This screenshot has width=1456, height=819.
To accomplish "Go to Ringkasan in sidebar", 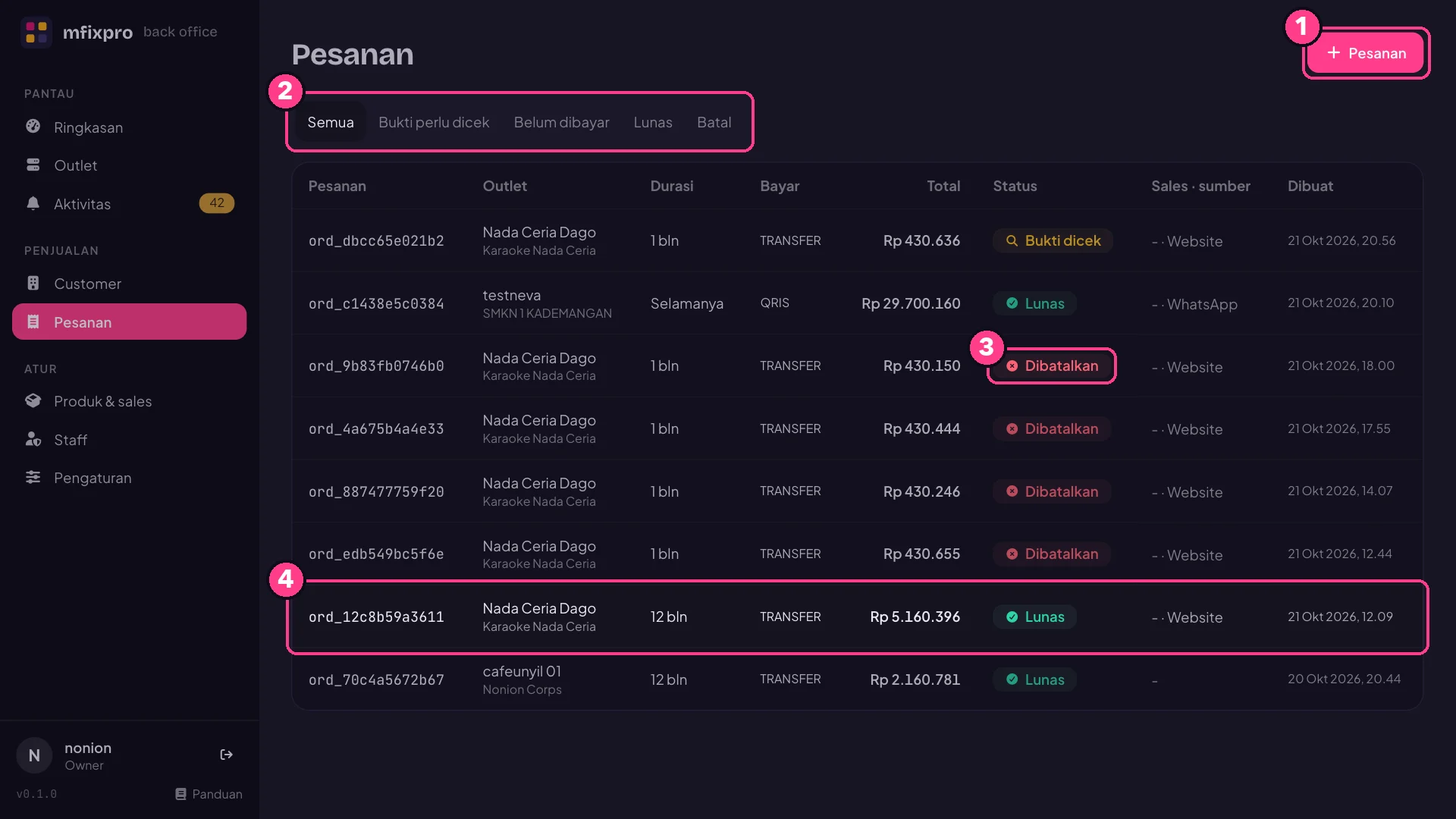I will 129,127.
